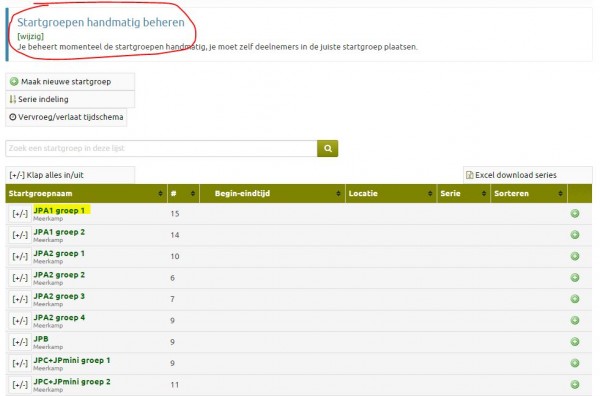Screen dimensions: 600x396
Task: Open the JPC+JPmini groep 1 link
Action: [x=72, y=360]
